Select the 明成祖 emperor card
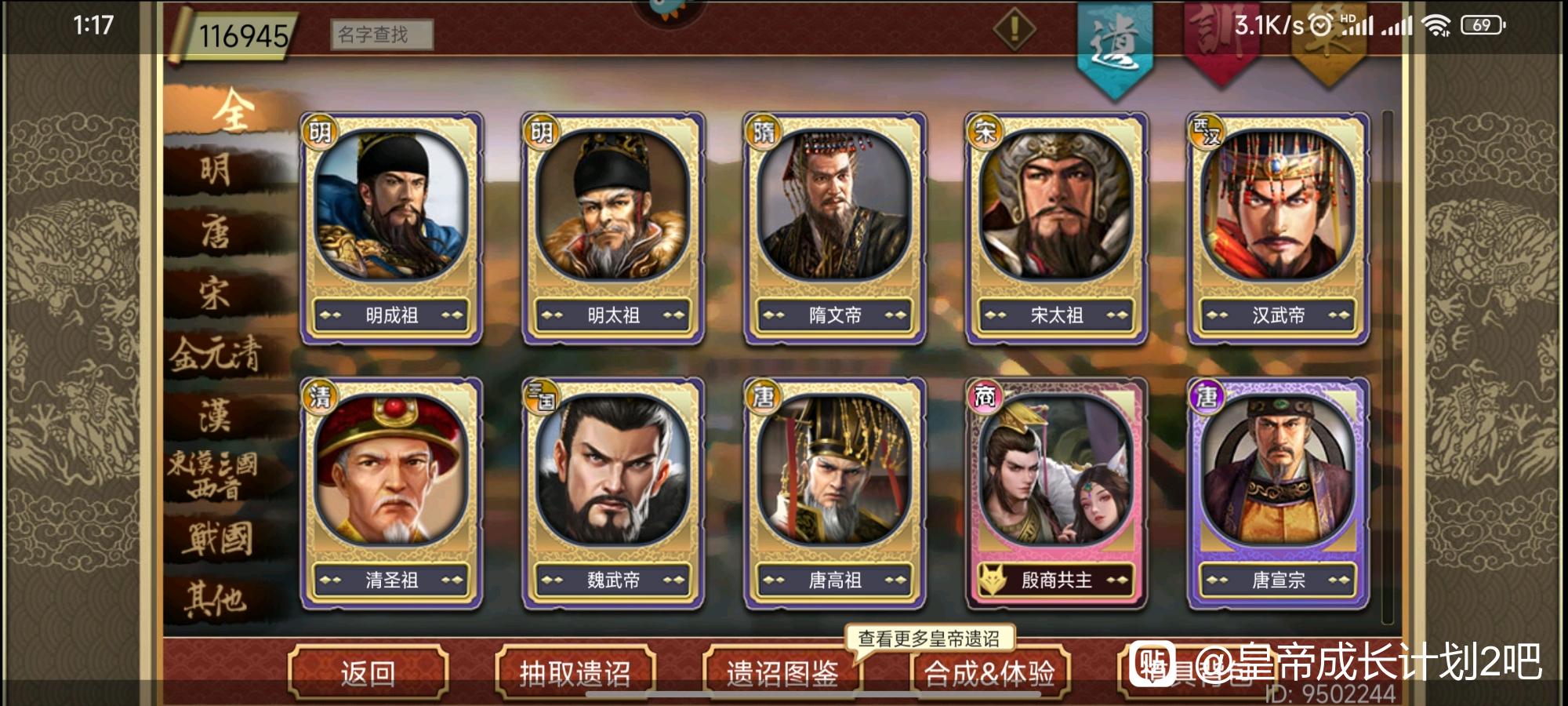This screenshot has height=706, width=1568. click(x=391, y=228)
